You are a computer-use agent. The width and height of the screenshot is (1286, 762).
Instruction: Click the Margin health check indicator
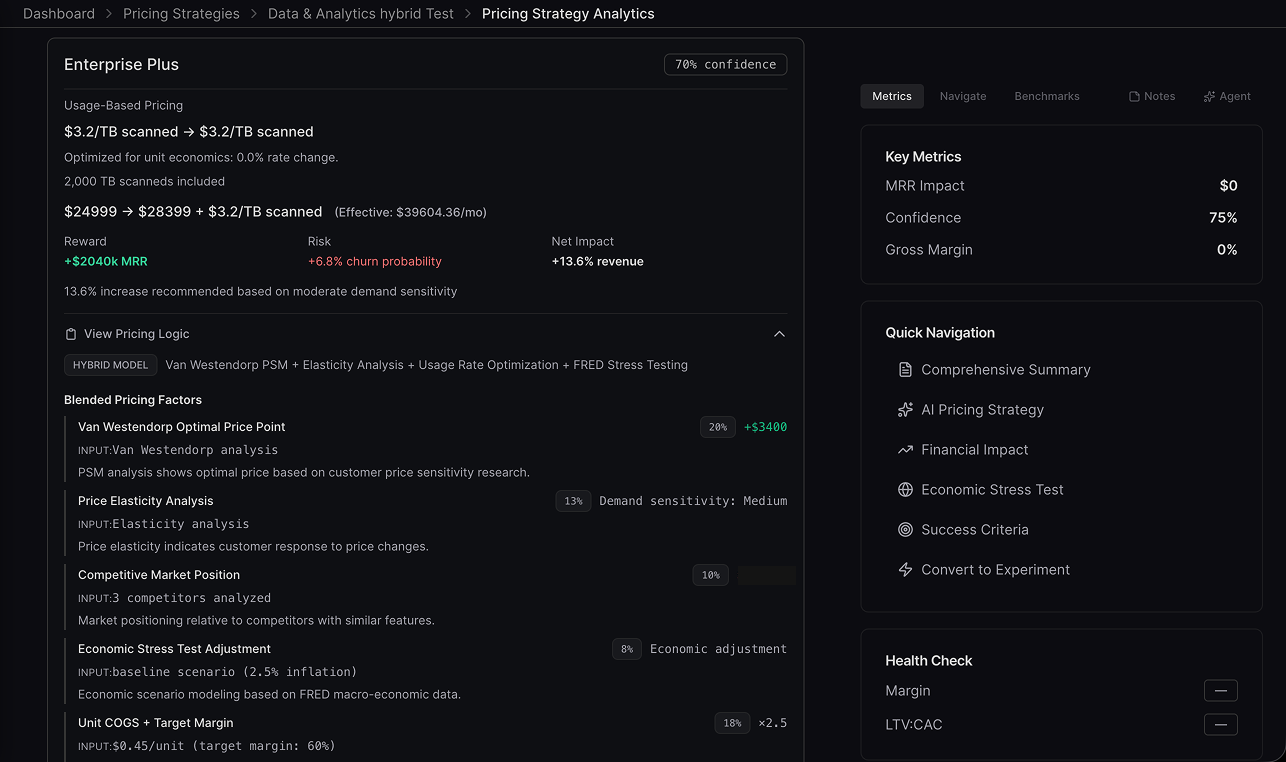tap(1221, 691)
